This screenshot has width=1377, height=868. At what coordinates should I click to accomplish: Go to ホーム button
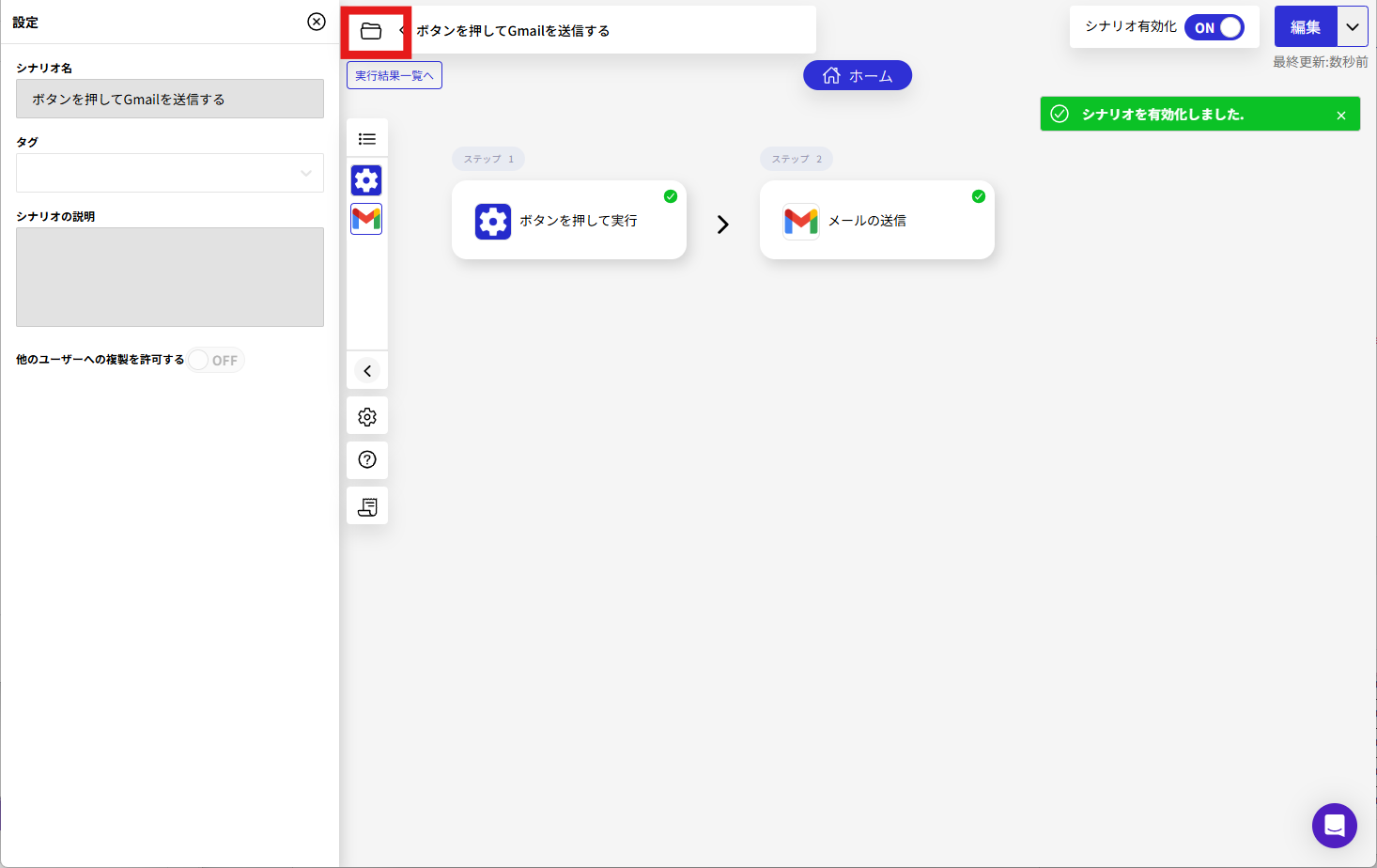[858, 75]
